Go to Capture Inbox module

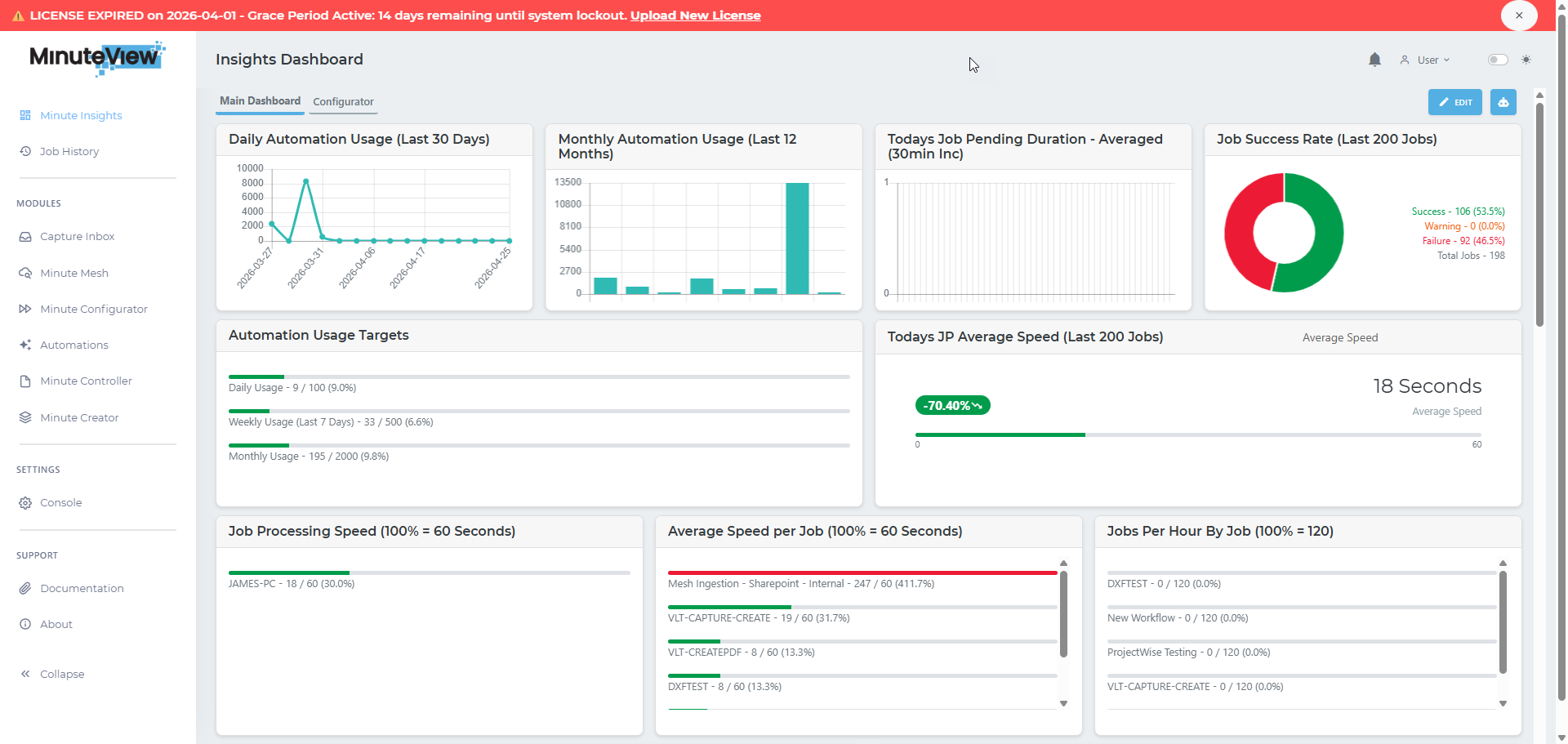(77, 236)
